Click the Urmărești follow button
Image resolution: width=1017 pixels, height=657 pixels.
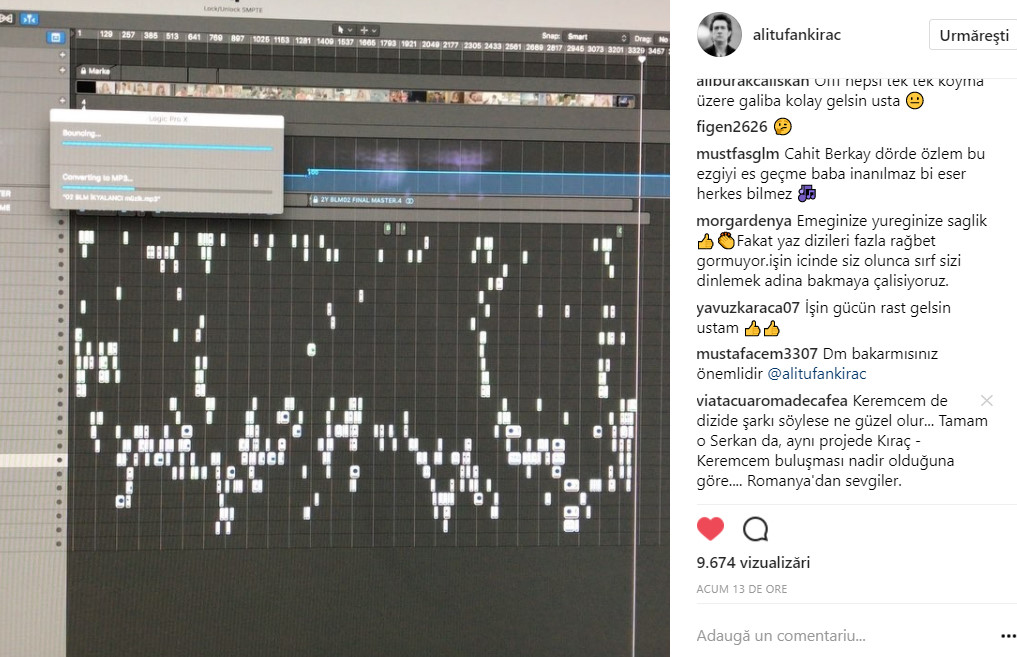973,35
